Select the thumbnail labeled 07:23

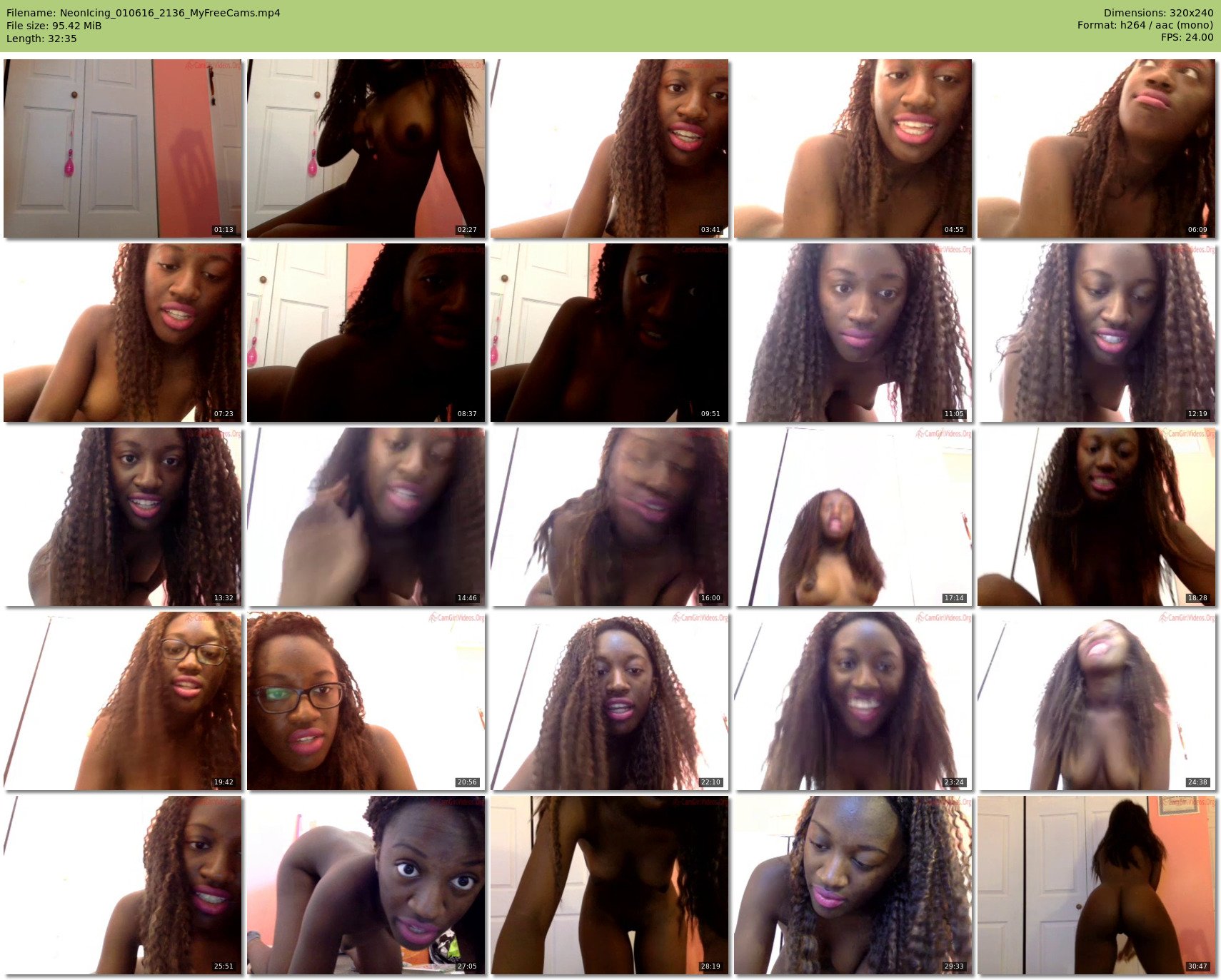coord(123,333)
